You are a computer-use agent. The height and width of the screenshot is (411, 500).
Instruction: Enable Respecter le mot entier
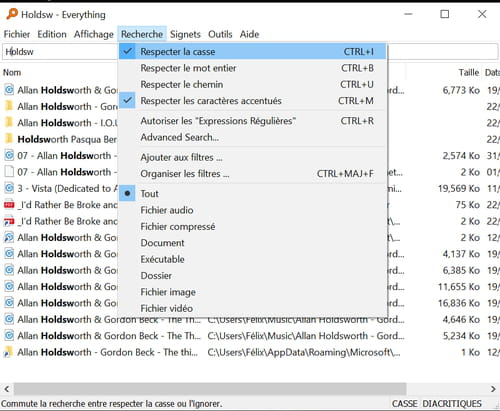[253, 68]
